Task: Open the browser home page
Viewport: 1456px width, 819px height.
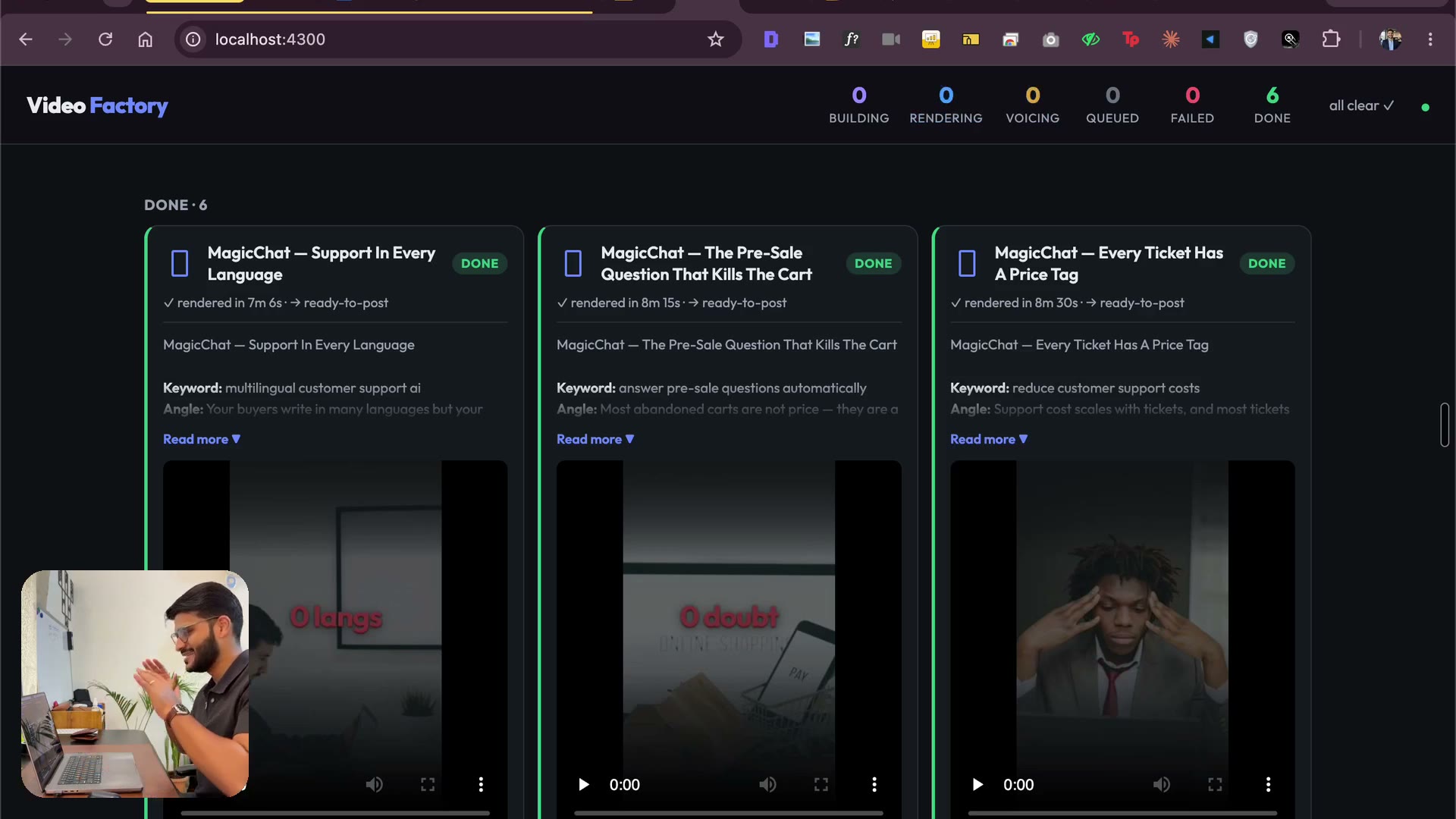Action: point(145,39)
